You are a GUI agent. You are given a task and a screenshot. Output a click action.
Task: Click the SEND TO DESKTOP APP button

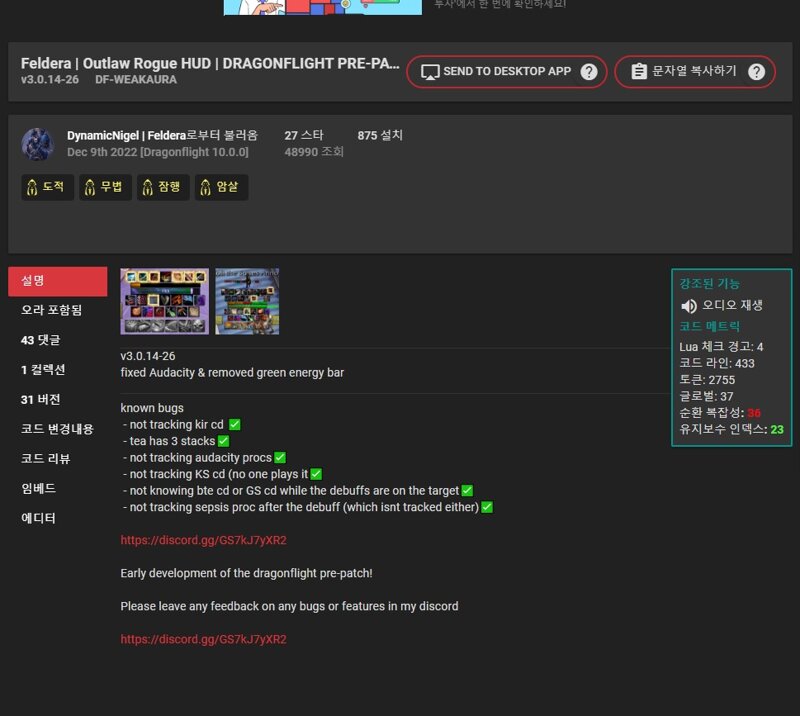[507, 72]
